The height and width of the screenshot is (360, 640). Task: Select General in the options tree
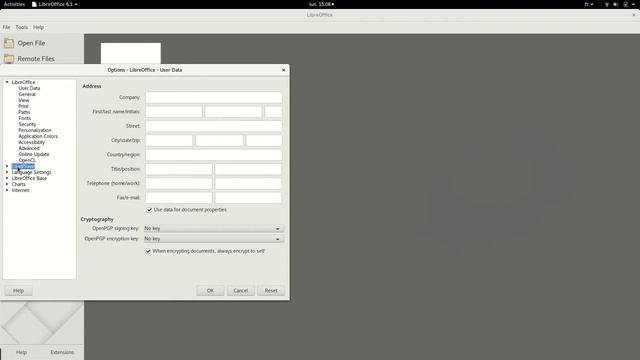pos(27,94)
